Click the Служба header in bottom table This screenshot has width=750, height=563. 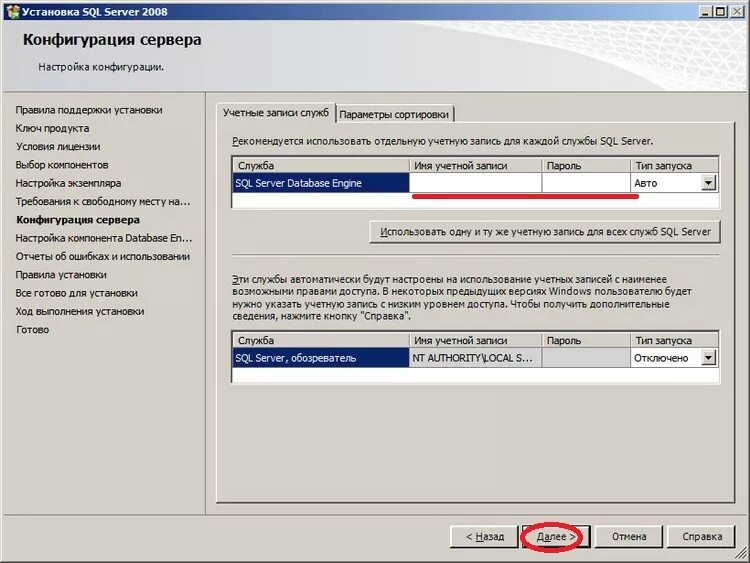tap(320, 341)
